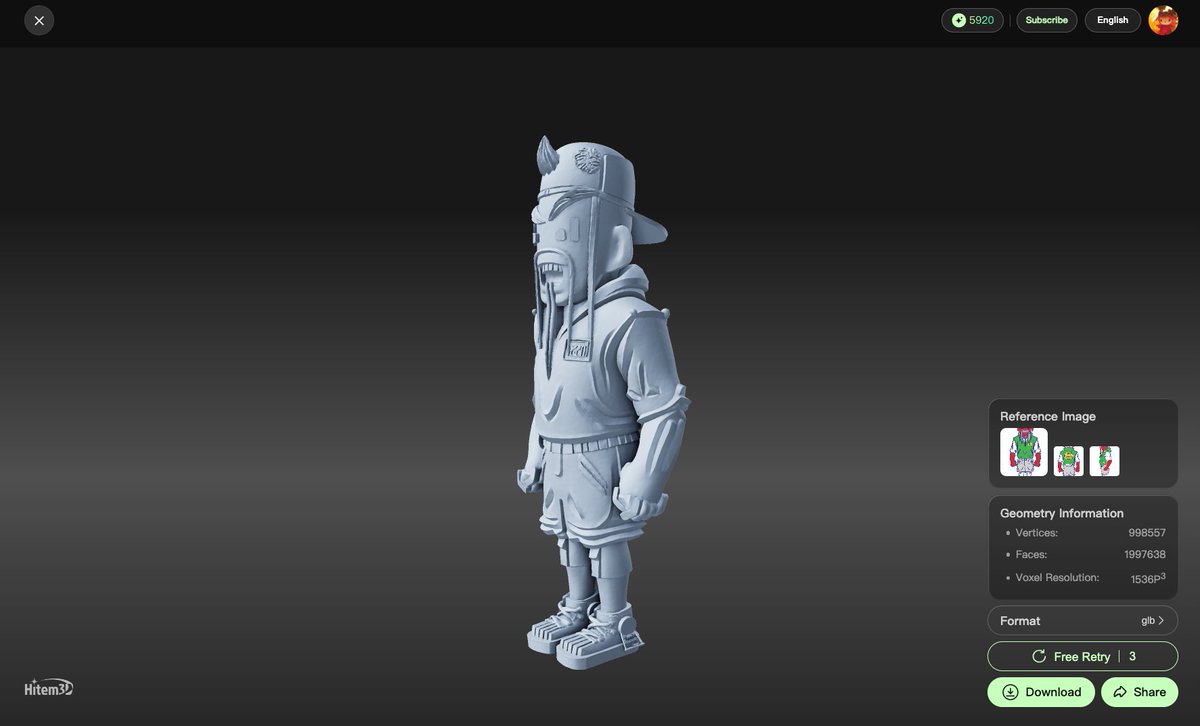This screenshot has height=726, width=1200.
Task: Click the glb chevron arrow
Action: 1161,621
